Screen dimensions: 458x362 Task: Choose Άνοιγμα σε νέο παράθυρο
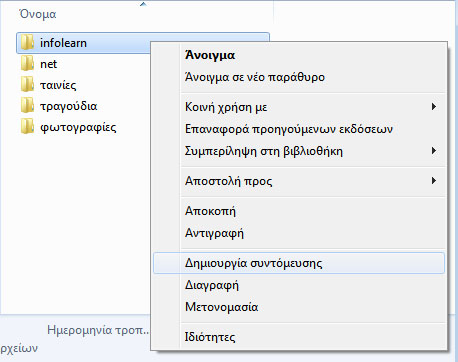pyautogui.click(x=299, y=77)
